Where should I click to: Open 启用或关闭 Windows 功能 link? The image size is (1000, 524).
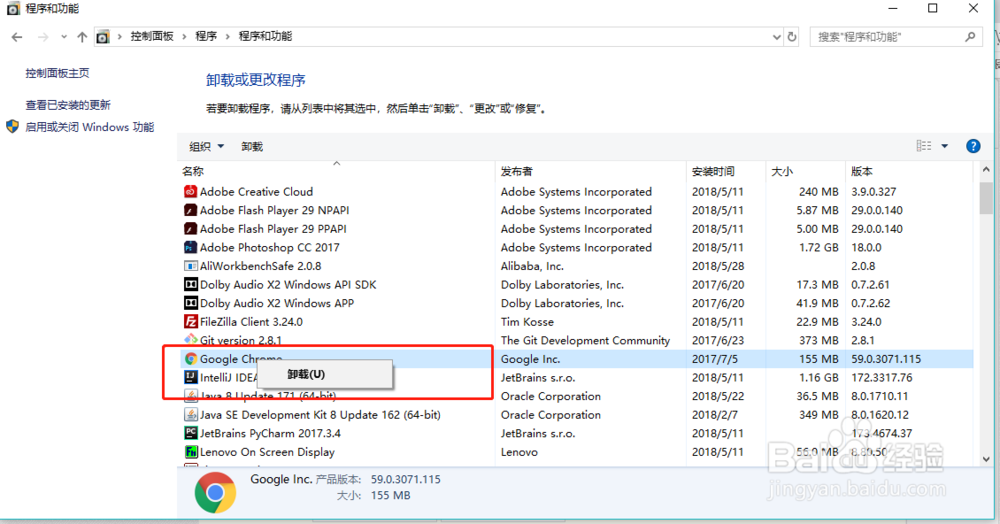[x=89, y=127]
